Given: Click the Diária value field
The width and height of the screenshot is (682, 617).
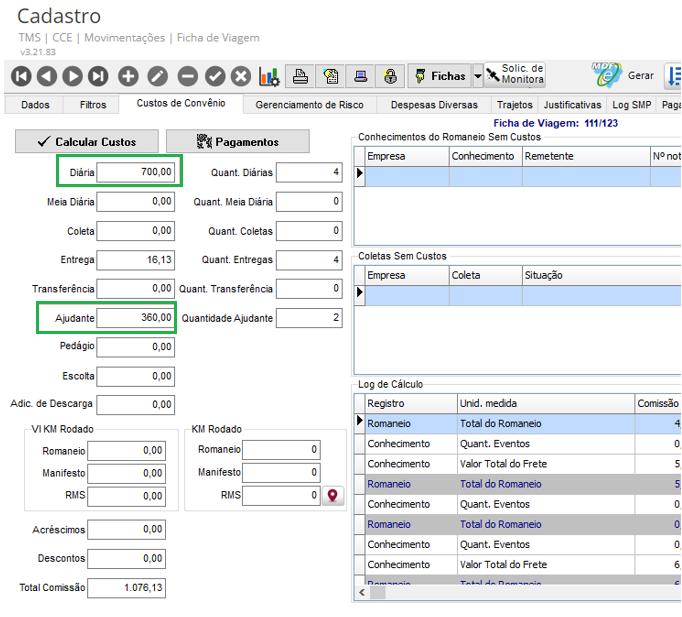Looking at the screenshot, I should (x=137, y=173).
